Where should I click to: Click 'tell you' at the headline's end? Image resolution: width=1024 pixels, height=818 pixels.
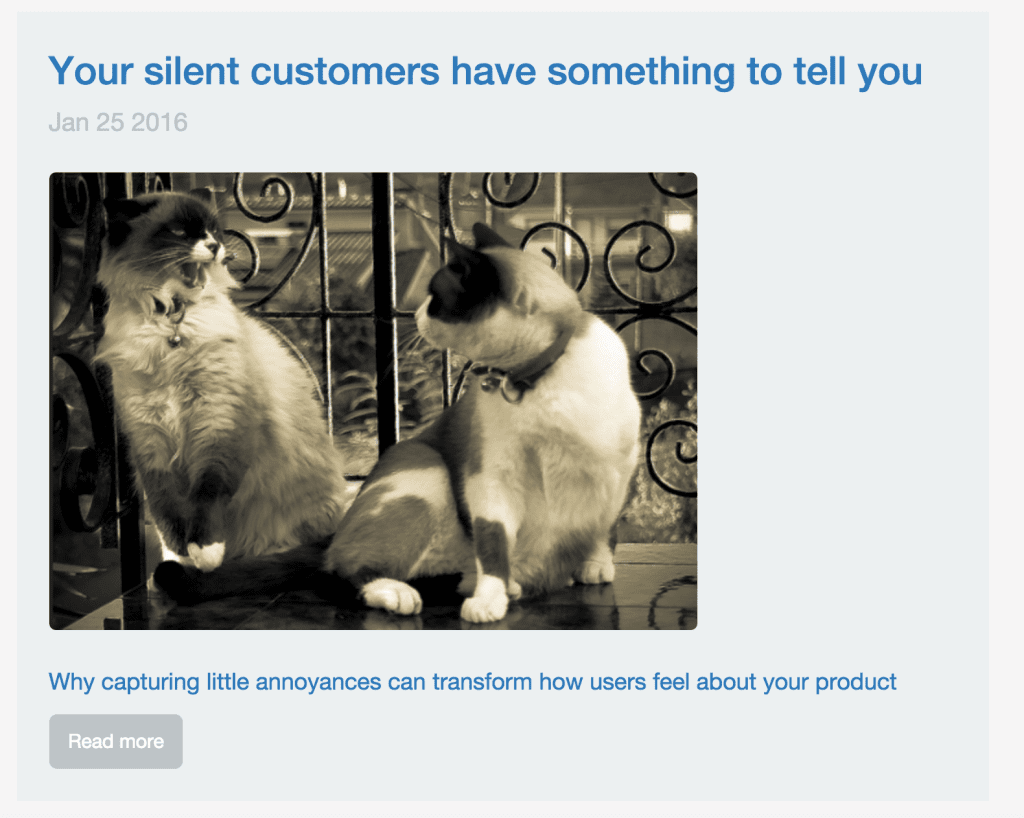857,71
